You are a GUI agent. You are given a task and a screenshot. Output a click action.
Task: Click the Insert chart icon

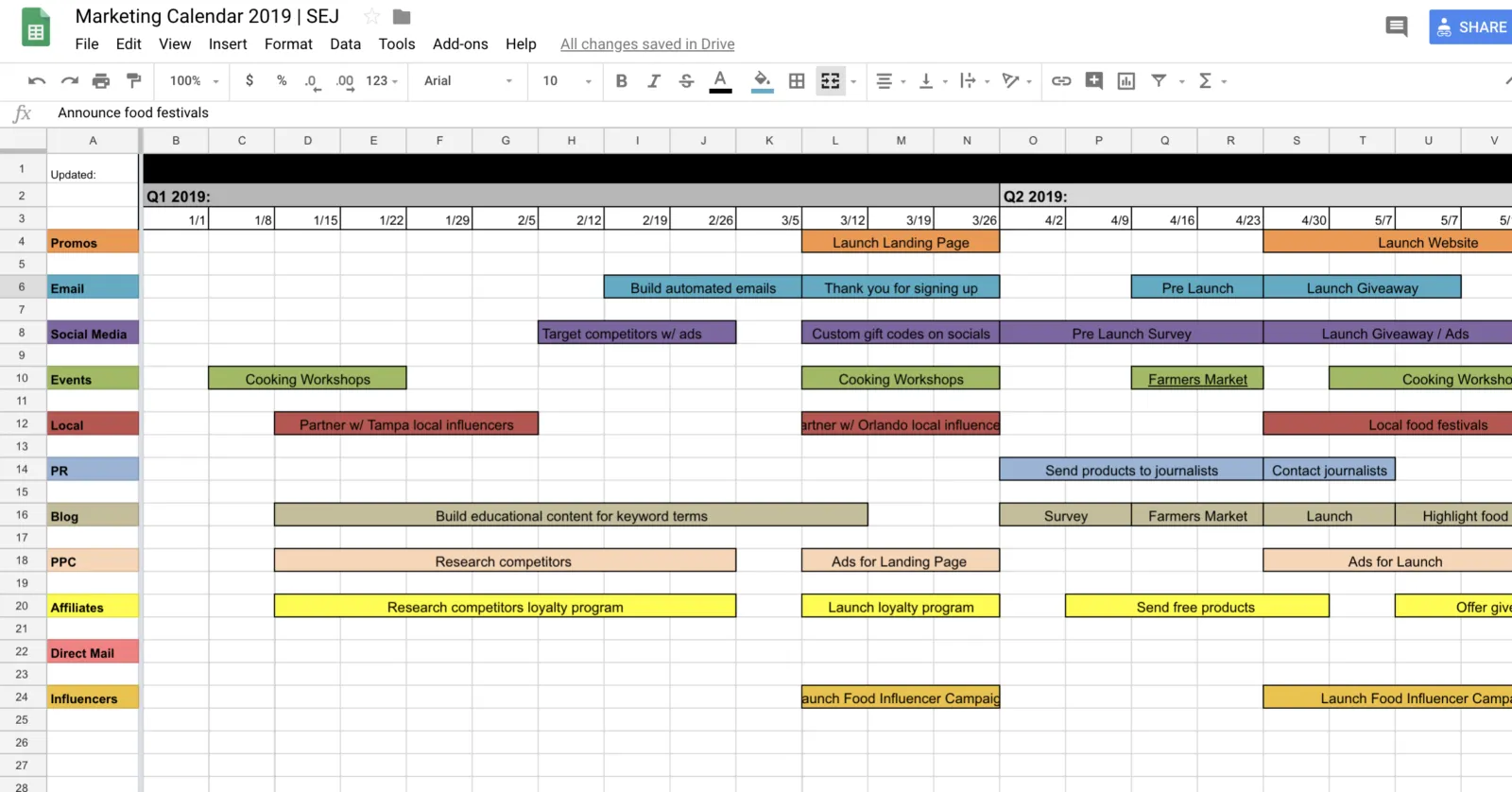click(1126, 81)
